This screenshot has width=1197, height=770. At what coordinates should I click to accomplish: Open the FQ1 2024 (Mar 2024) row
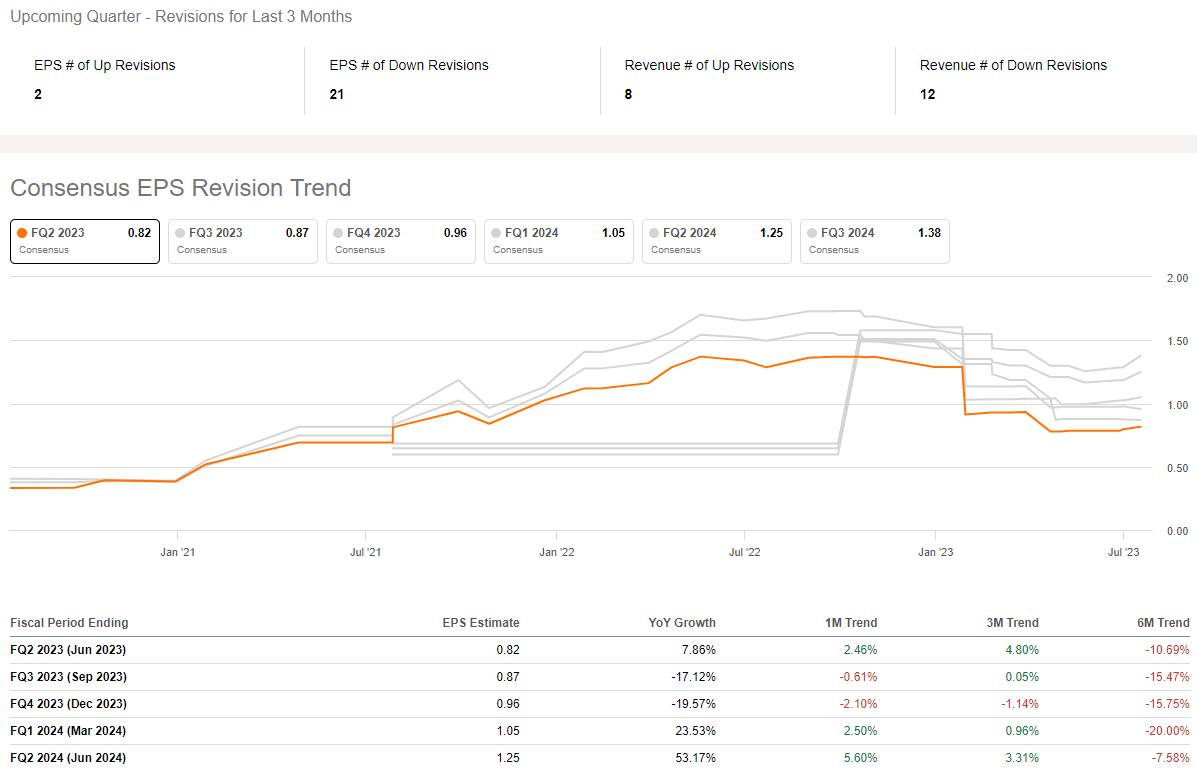[69, 731]
